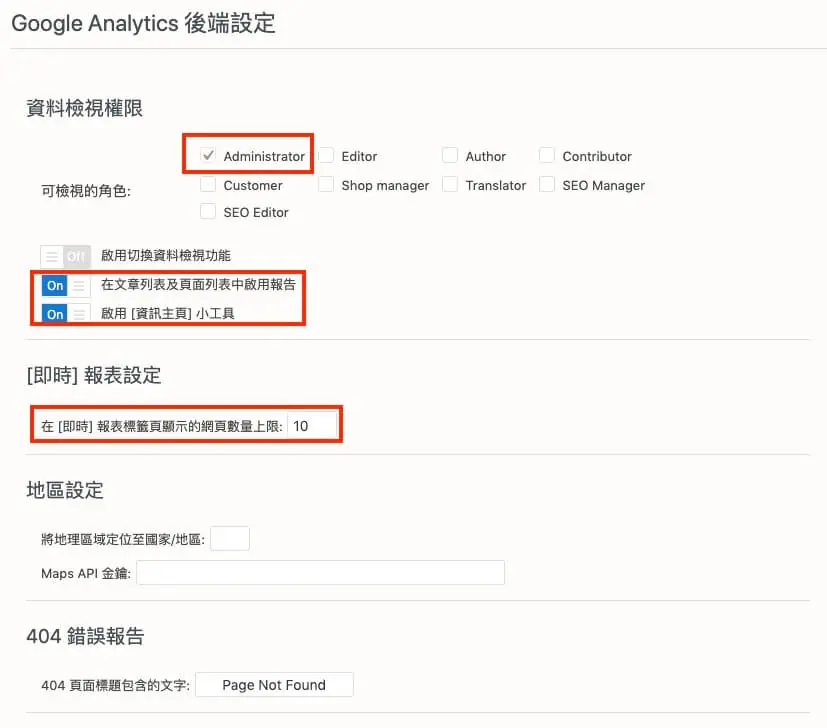Switch off the 在文章列表及頁面列表中啟用報告 toggle

(x=65, y=285)
